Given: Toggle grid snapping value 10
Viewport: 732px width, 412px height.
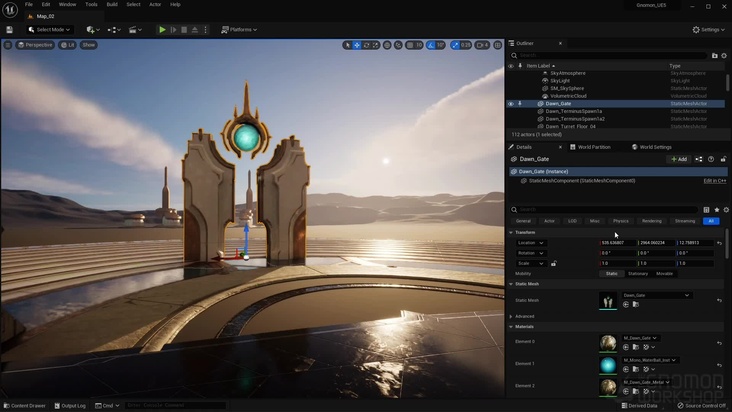Looking at the screenshot, I should pos(414,45).
